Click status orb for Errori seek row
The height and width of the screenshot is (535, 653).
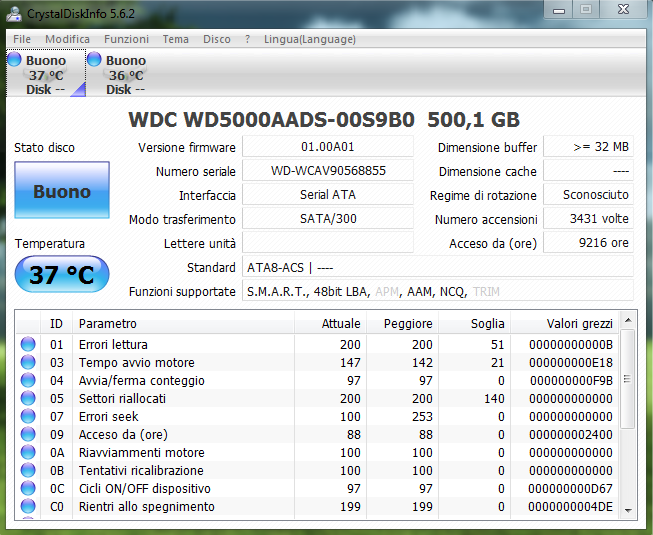coord(28,416)
